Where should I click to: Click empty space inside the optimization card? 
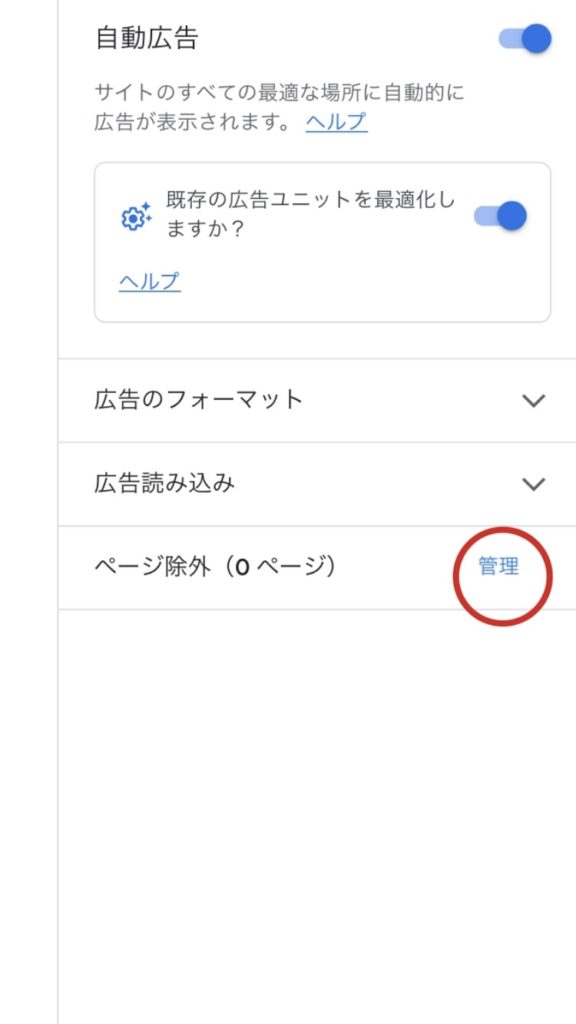[366, 287]
